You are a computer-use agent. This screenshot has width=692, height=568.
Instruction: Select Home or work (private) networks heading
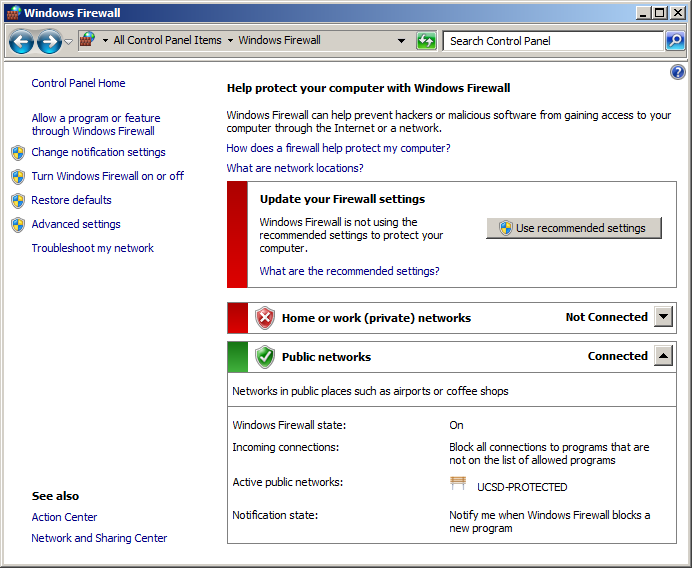(x=376, y=318)
